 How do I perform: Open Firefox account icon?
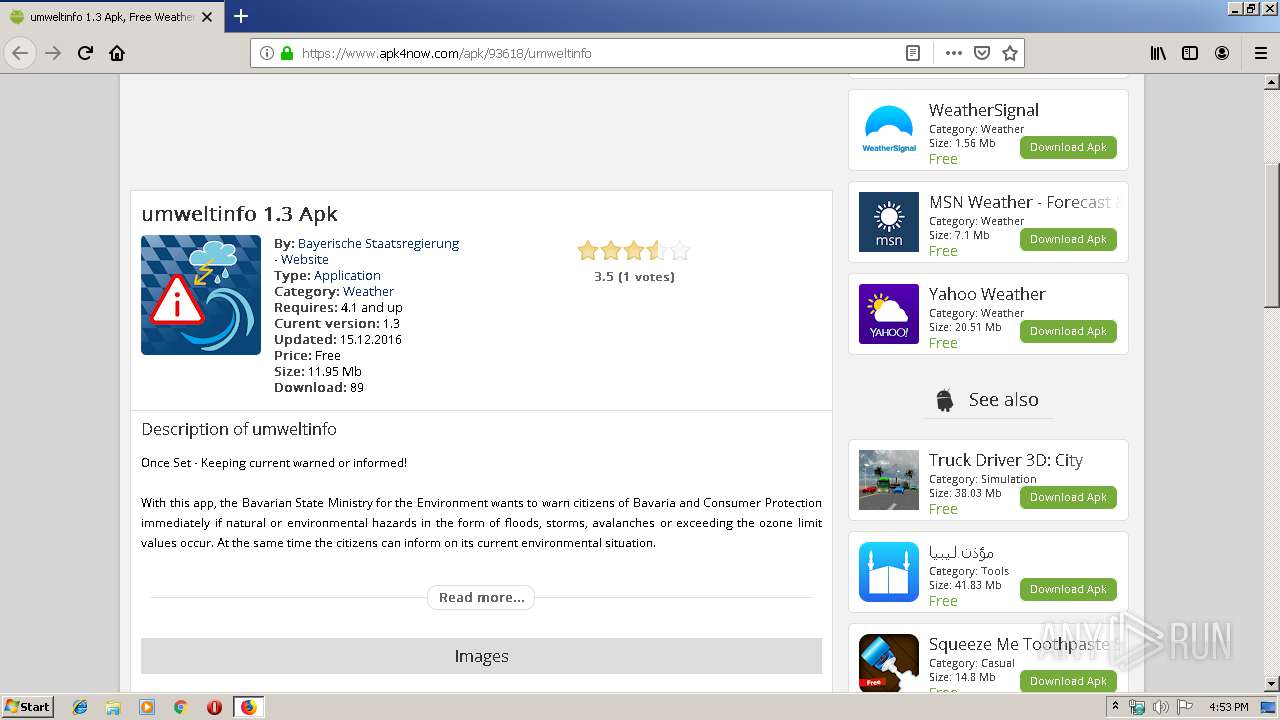pos(1222,53)
